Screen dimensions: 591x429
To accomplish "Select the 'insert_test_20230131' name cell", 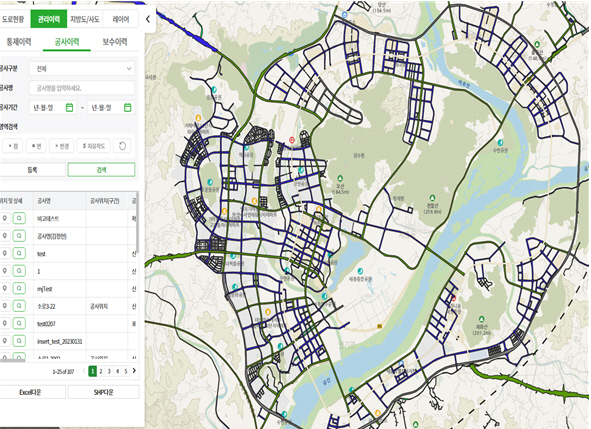I will click(60, 341).
